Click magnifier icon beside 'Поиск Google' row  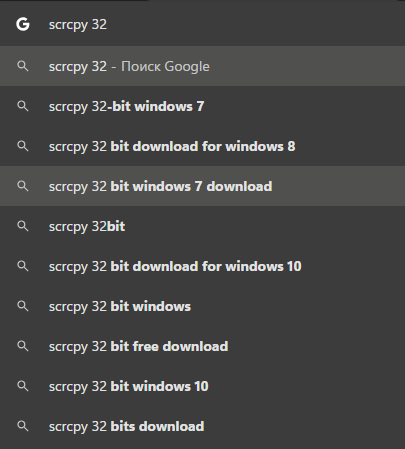[x=23, y=66]
